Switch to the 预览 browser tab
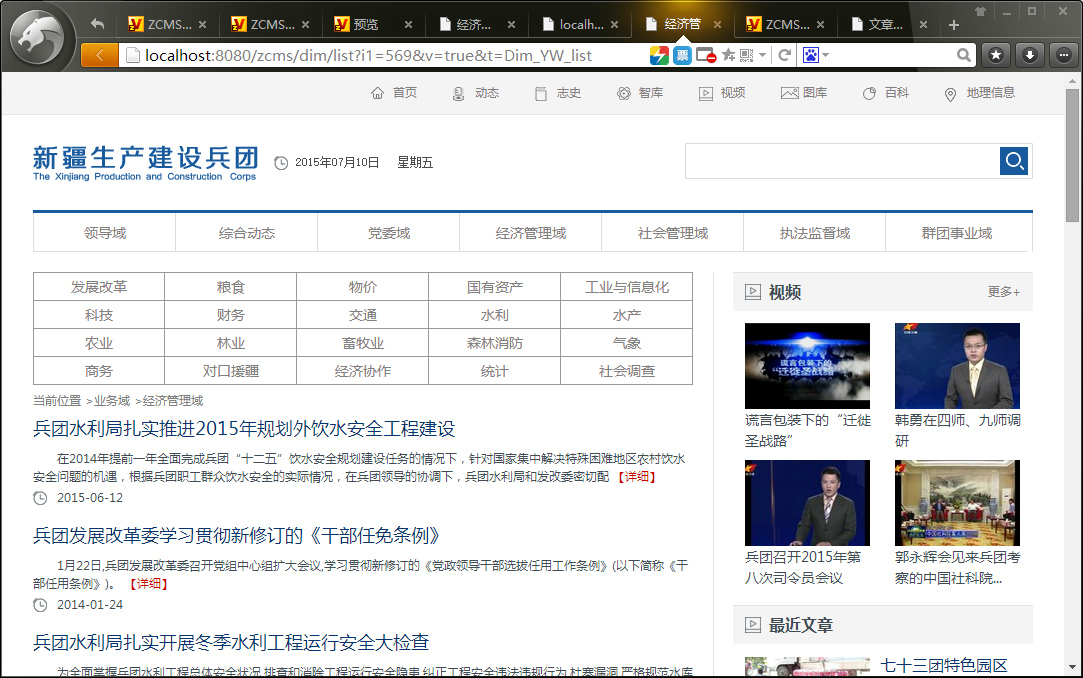This screenshot has height=678, width=1083. tap(365, 25)
